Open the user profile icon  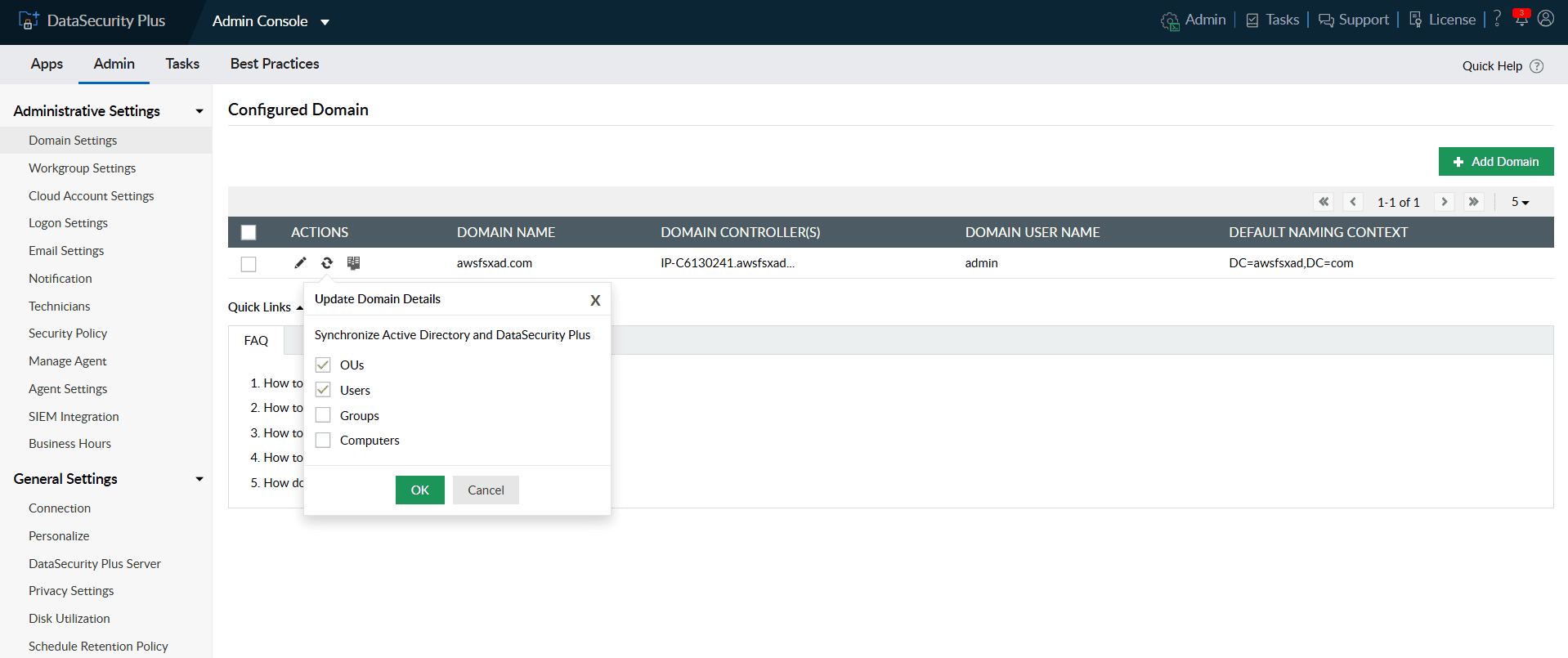[1545, 18]
